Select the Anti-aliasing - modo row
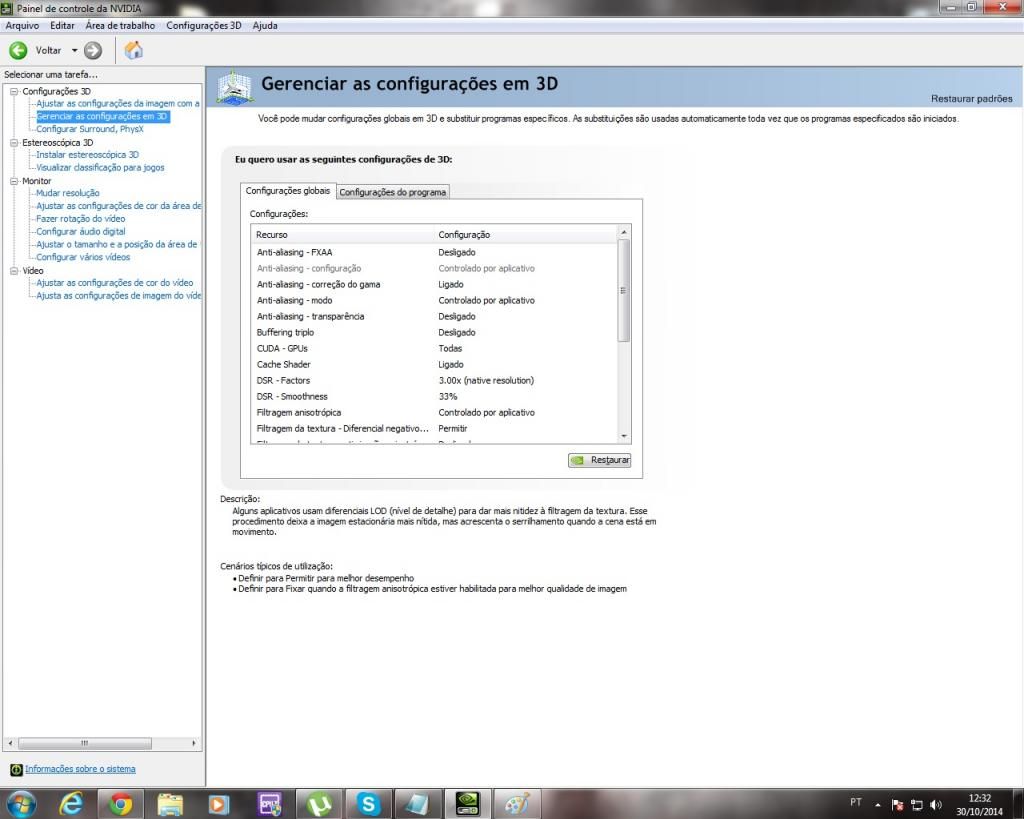 tap(434, 300)
